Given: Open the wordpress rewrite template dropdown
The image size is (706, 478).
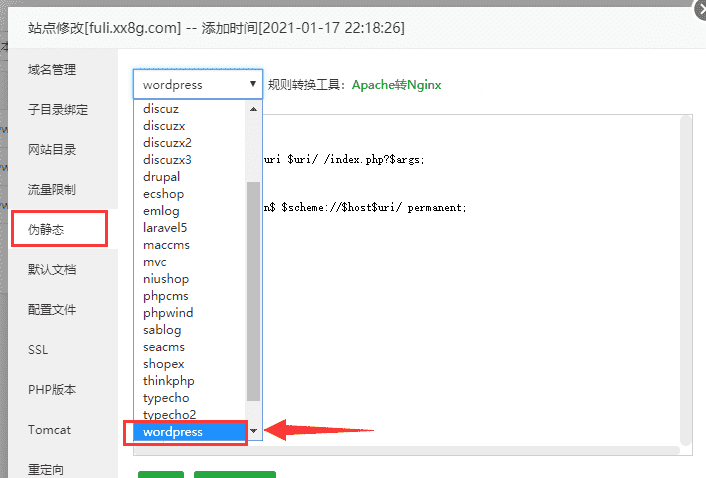Looking at the screenshot, I should (x=197, y=85).
